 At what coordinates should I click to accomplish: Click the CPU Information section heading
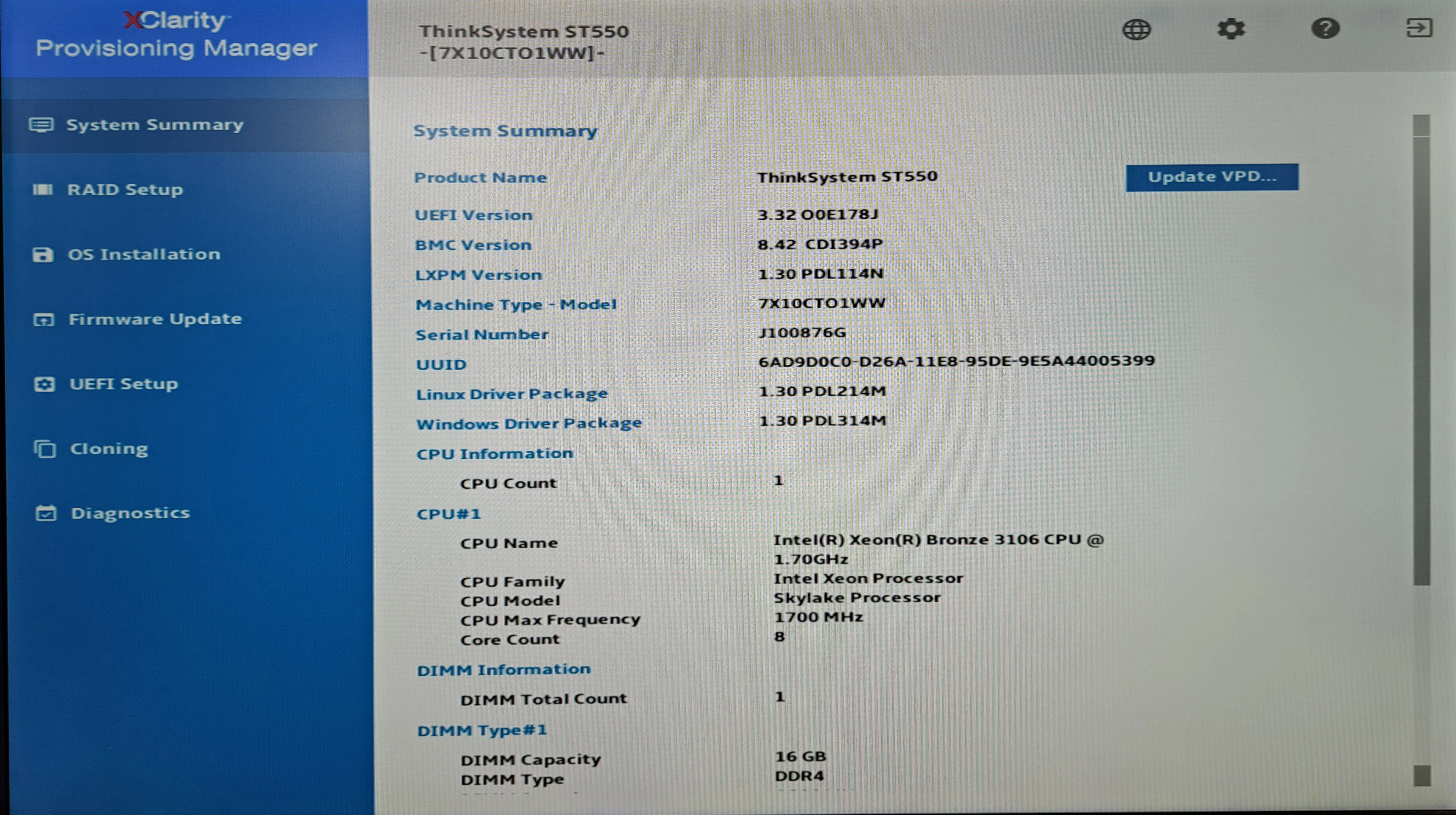(x=495, y=454)
